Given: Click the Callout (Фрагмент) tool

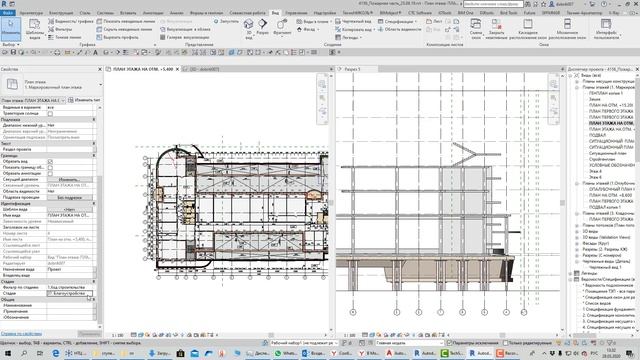Looking at the screenshot, I should 282,28.
